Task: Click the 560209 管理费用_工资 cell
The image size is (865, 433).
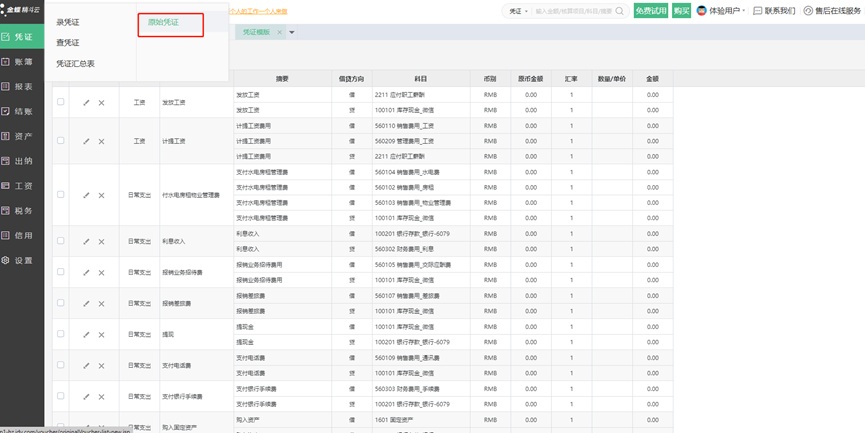Action: point(421,141)
